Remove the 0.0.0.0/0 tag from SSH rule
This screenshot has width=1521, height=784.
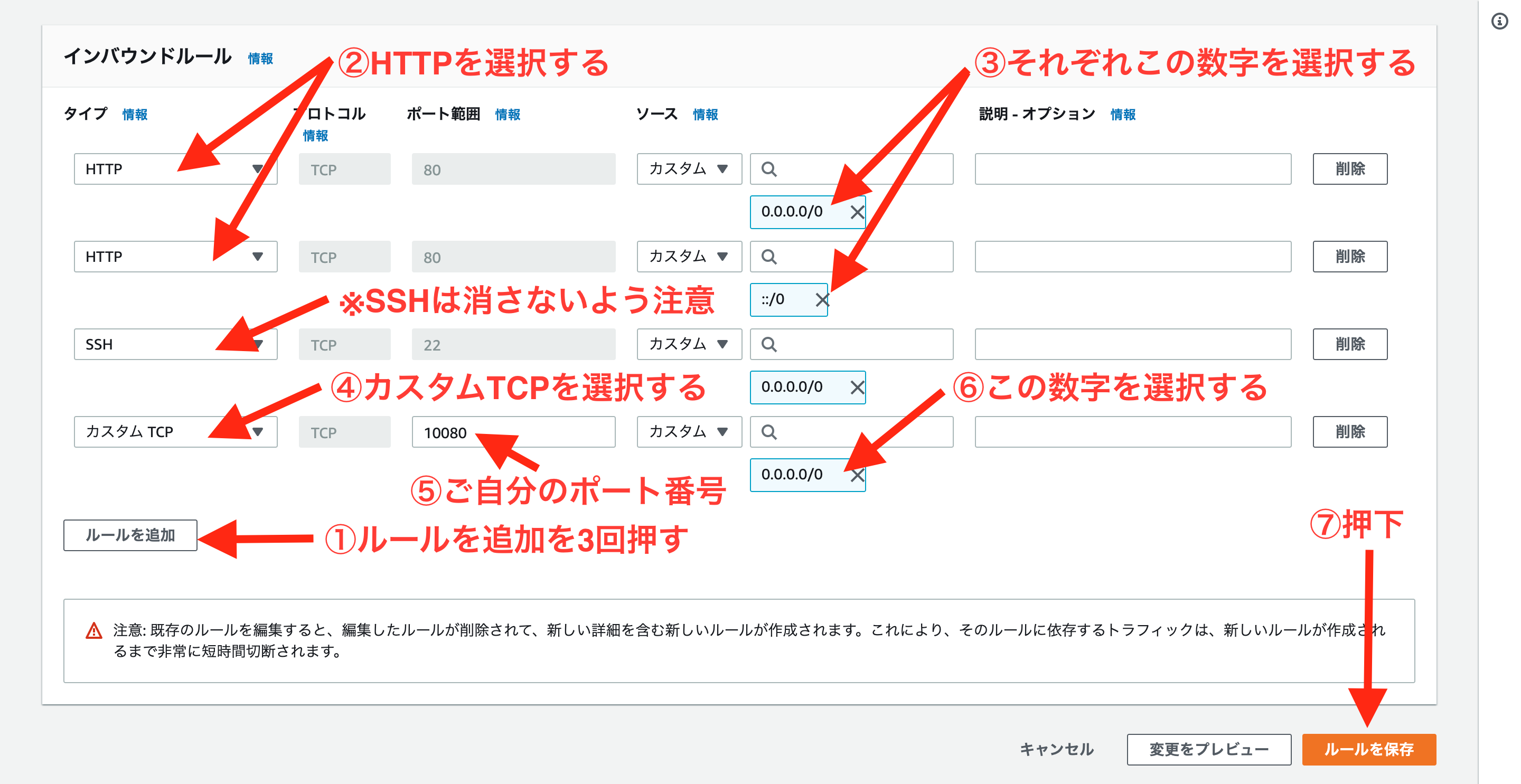(857, 388)
